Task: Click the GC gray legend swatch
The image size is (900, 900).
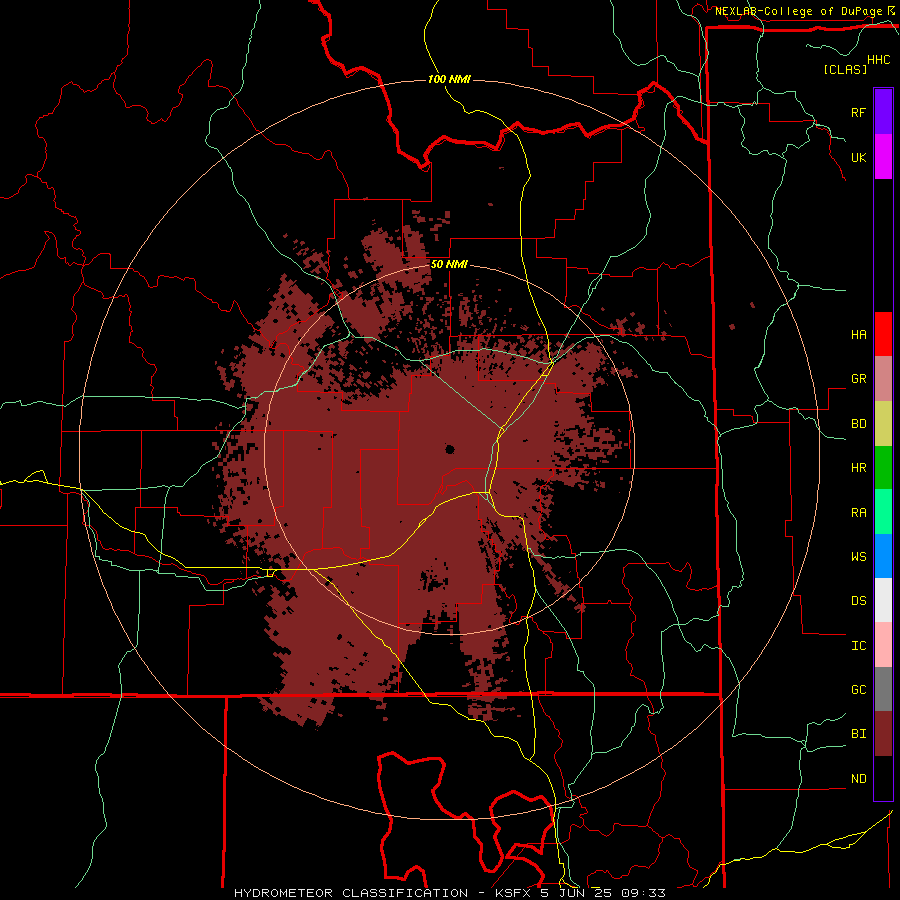Action: (883, 689)
